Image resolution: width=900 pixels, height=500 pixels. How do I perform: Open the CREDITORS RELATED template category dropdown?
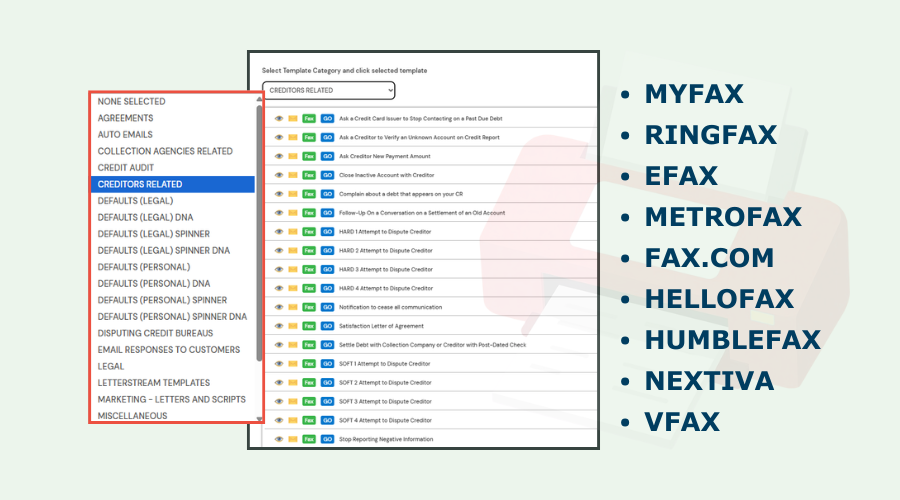[x=329, y=90]
